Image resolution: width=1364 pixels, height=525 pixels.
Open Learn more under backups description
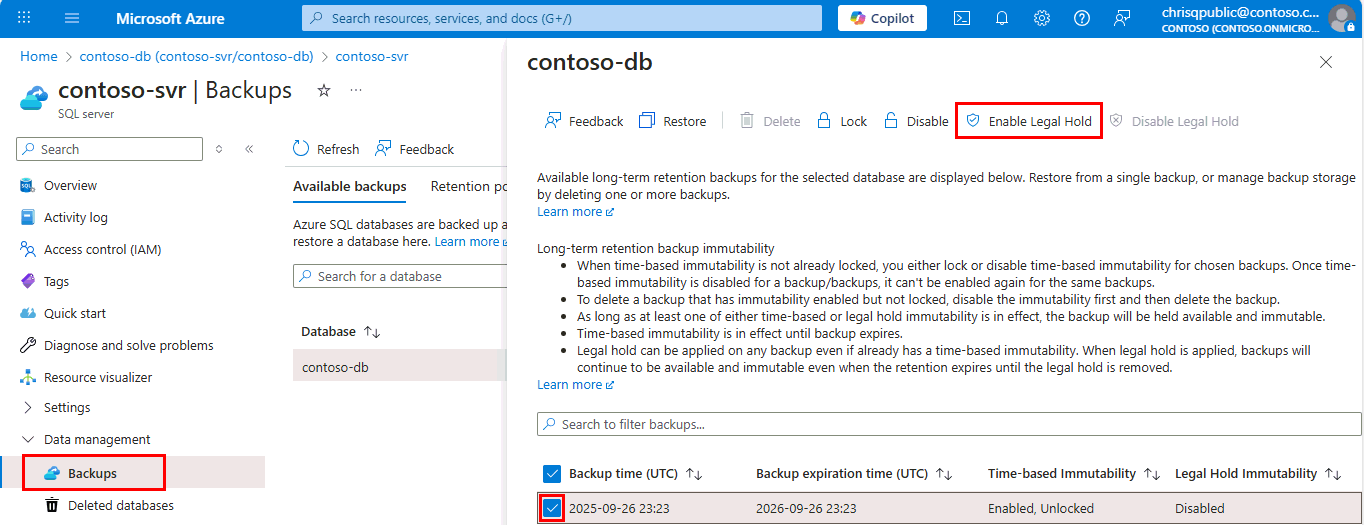pyautogui.click(x=575, y=211)
